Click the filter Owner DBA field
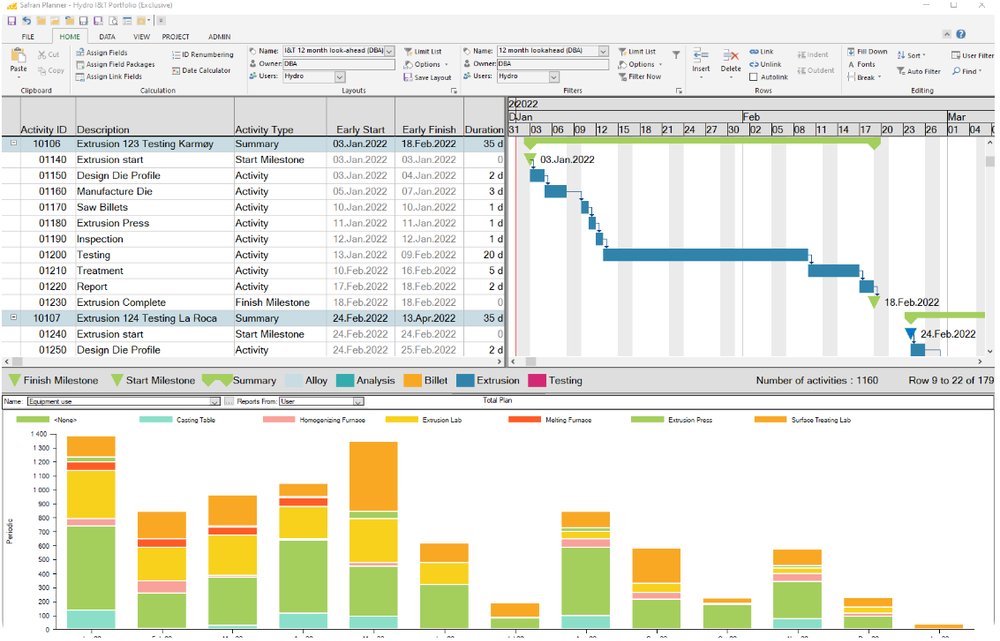This screenshot has height=641, width=1000. pos(553,64)
